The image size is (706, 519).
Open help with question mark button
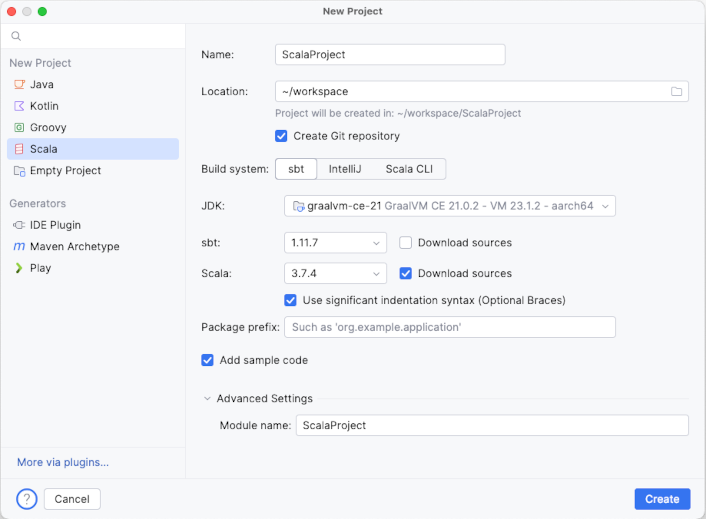[27, 499]
